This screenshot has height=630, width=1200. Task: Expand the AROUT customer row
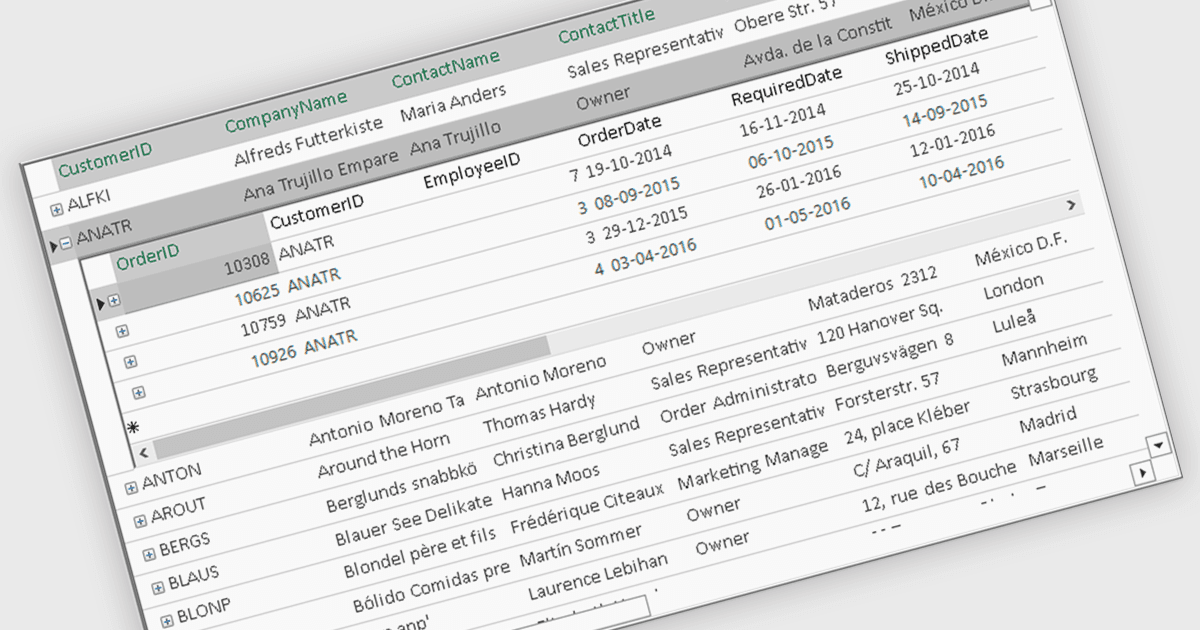point(140,520)
